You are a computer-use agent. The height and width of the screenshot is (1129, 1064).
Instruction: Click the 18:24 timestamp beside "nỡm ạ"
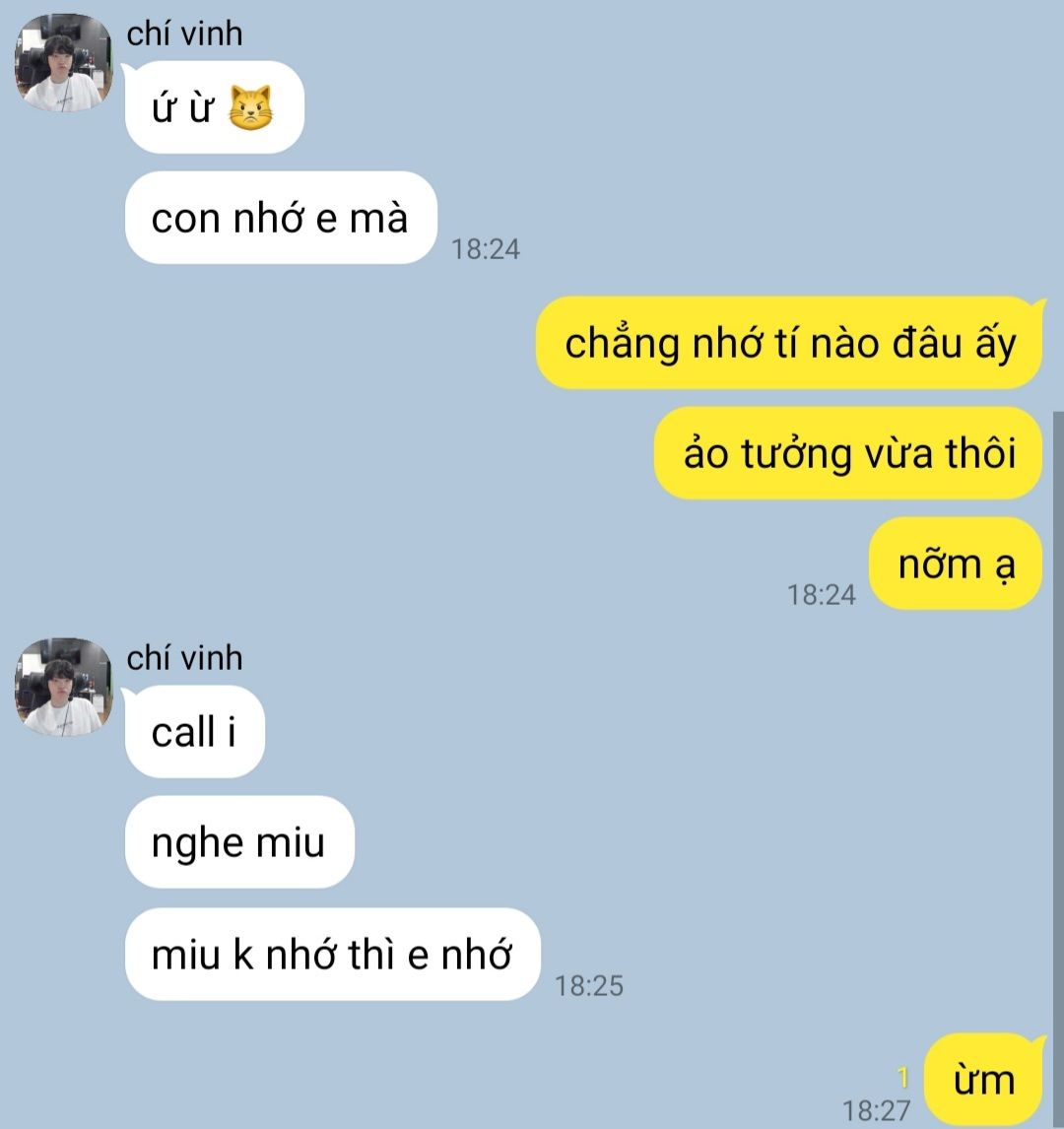[x=822, y=595]
